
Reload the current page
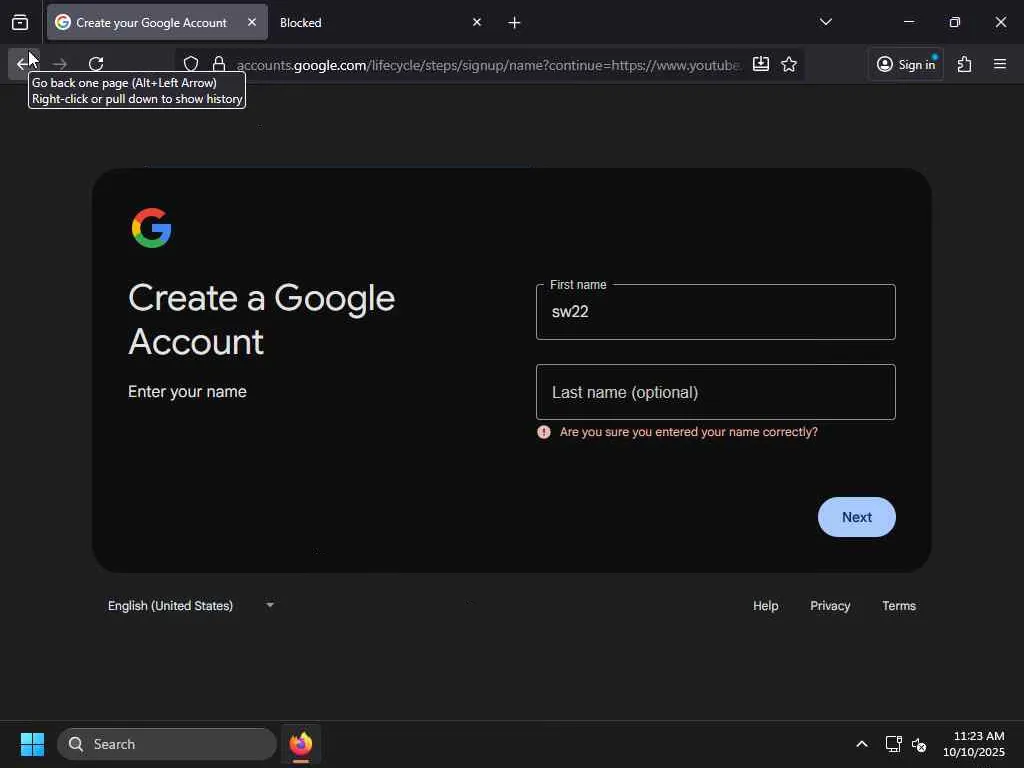tap(96, 64)
